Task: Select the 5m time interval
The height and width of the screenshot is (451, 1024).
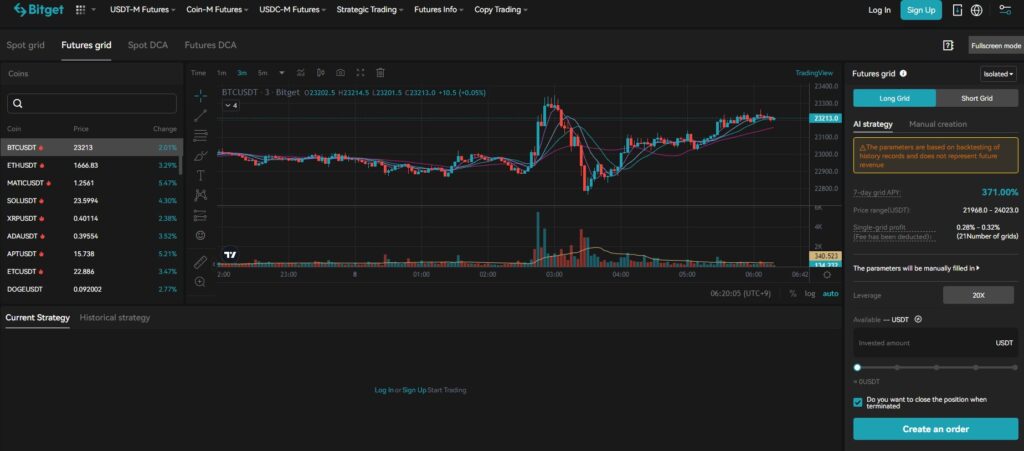Action: 263,73
